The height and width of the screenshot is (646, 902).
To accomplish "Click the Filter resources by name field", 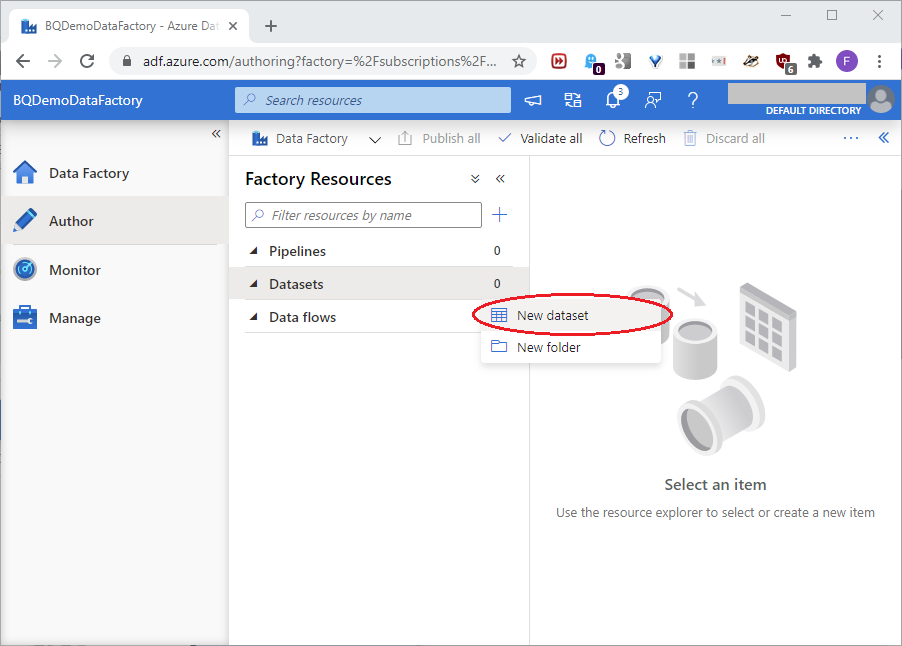I will click(370, 215).
